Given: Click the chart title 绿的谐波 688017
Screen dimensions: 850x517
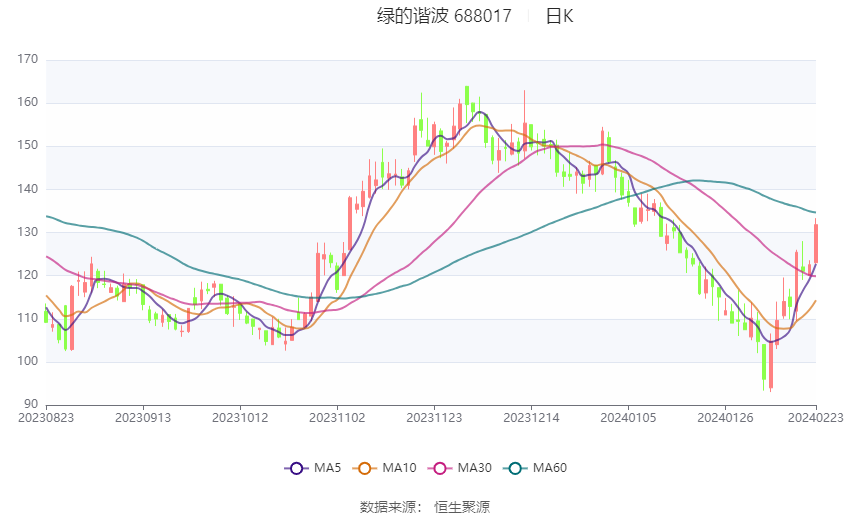Looking at the screenshot, I should 444,16.
